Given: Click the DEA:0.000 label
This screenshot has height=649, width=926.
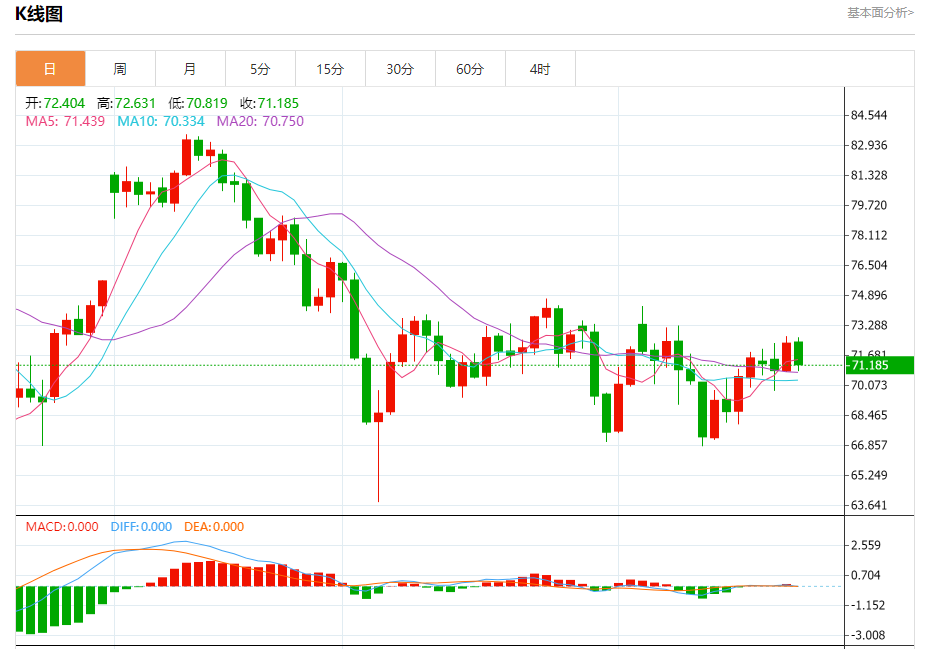Looking at the screenshot, I should [214, 527].
